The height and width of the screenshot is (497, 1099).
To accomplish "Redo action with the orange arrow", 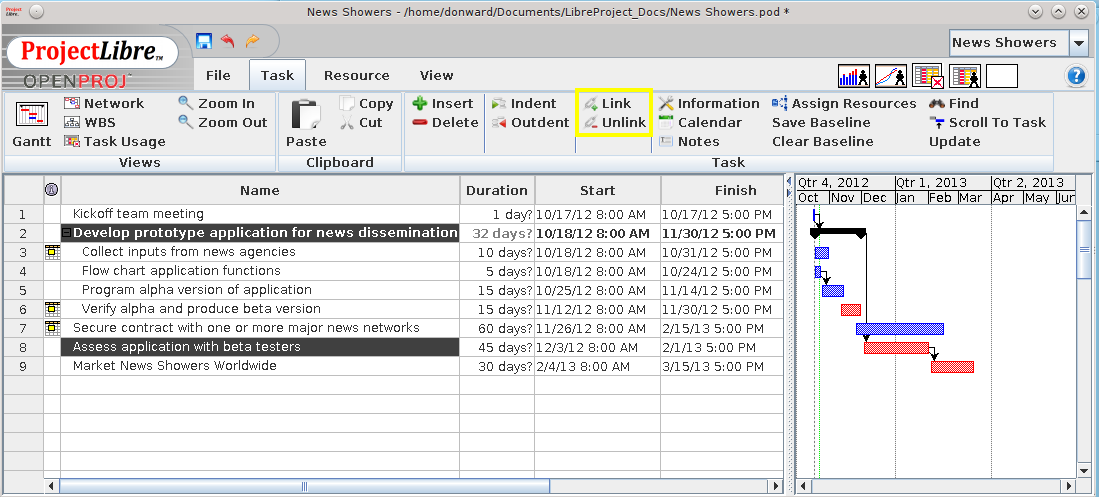I will click(252, 41).
